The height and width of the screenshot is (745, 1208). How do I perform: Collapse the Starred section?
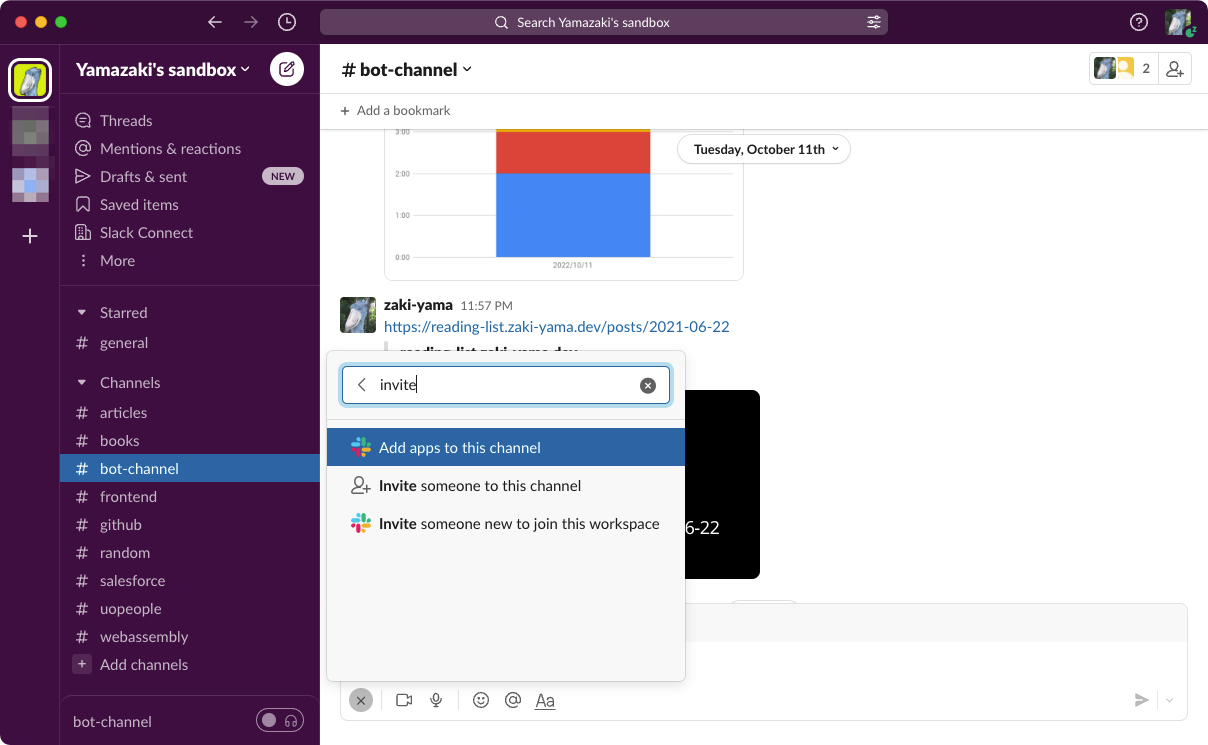[82, 312]
